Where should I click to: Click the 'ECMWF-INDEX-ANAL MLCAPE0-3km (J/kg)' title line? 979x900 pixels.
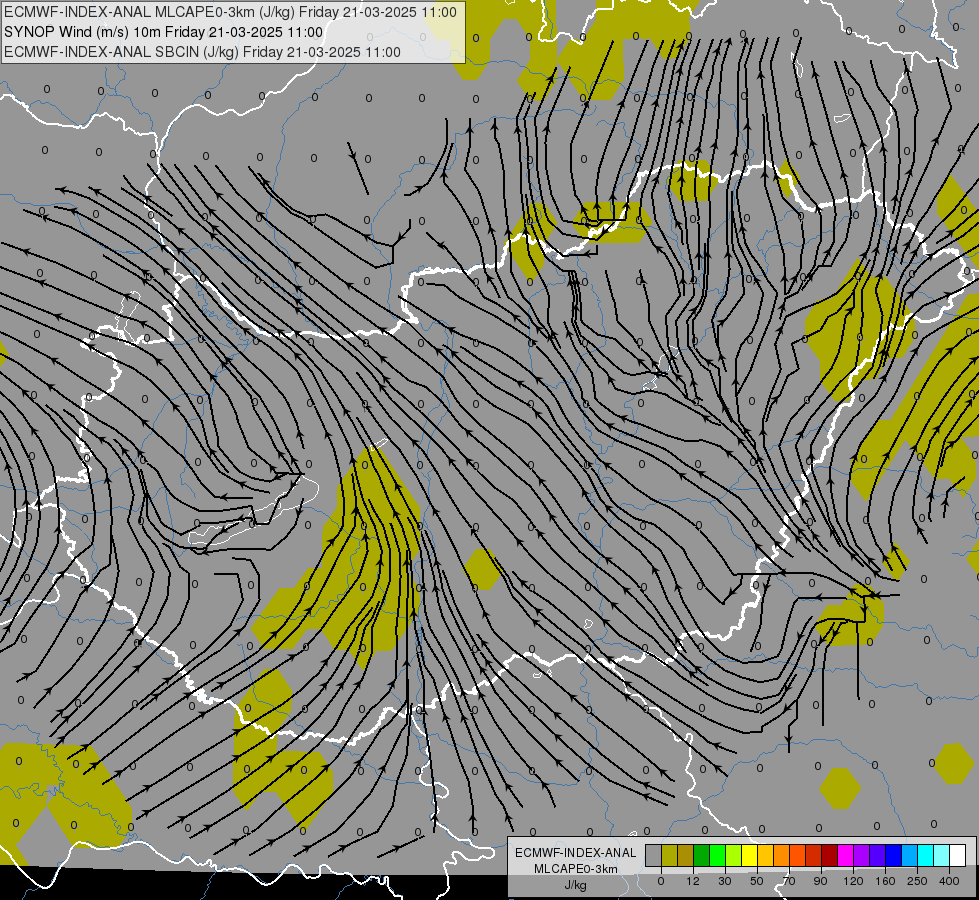230,12
